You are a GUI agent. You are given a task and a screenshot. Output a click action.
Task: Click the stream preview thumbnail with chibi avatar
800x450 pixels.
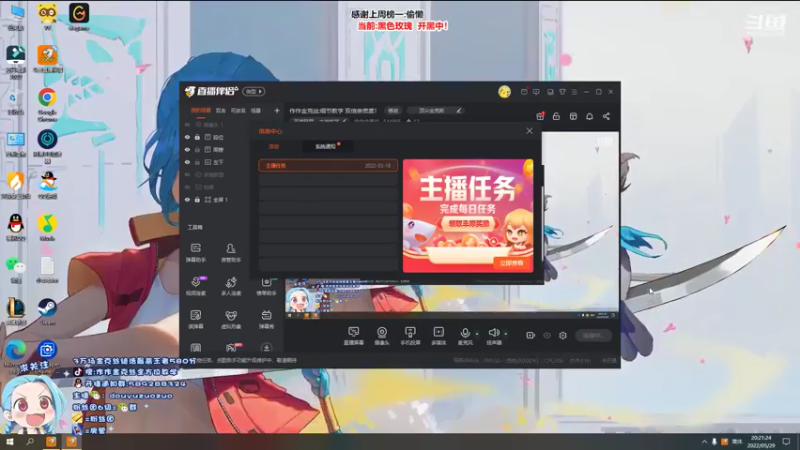(x=301, y=301)
